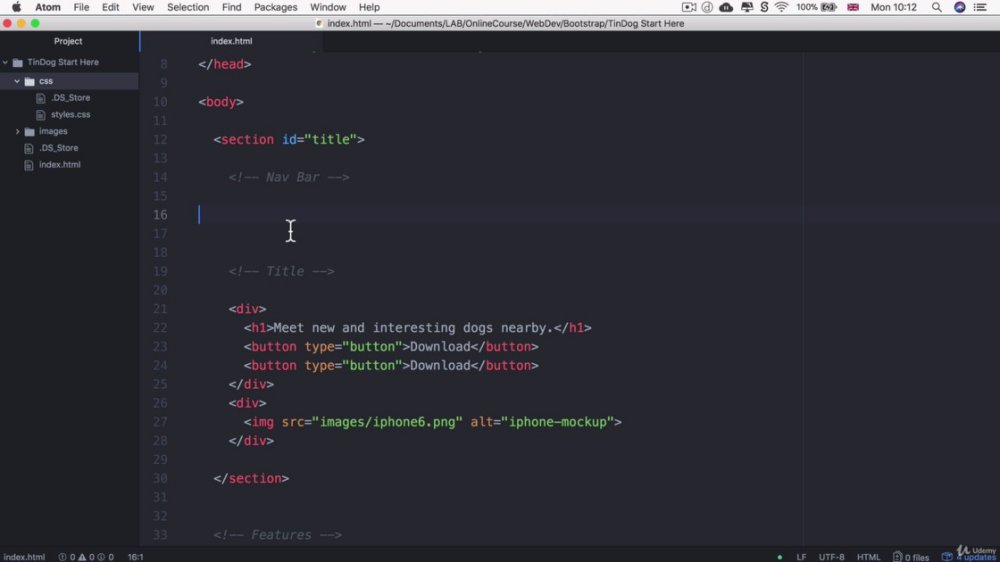Click cursor position 16:1 indicator
The width and height of the screenshot is (1000, 562).
(x=135, y=556)
